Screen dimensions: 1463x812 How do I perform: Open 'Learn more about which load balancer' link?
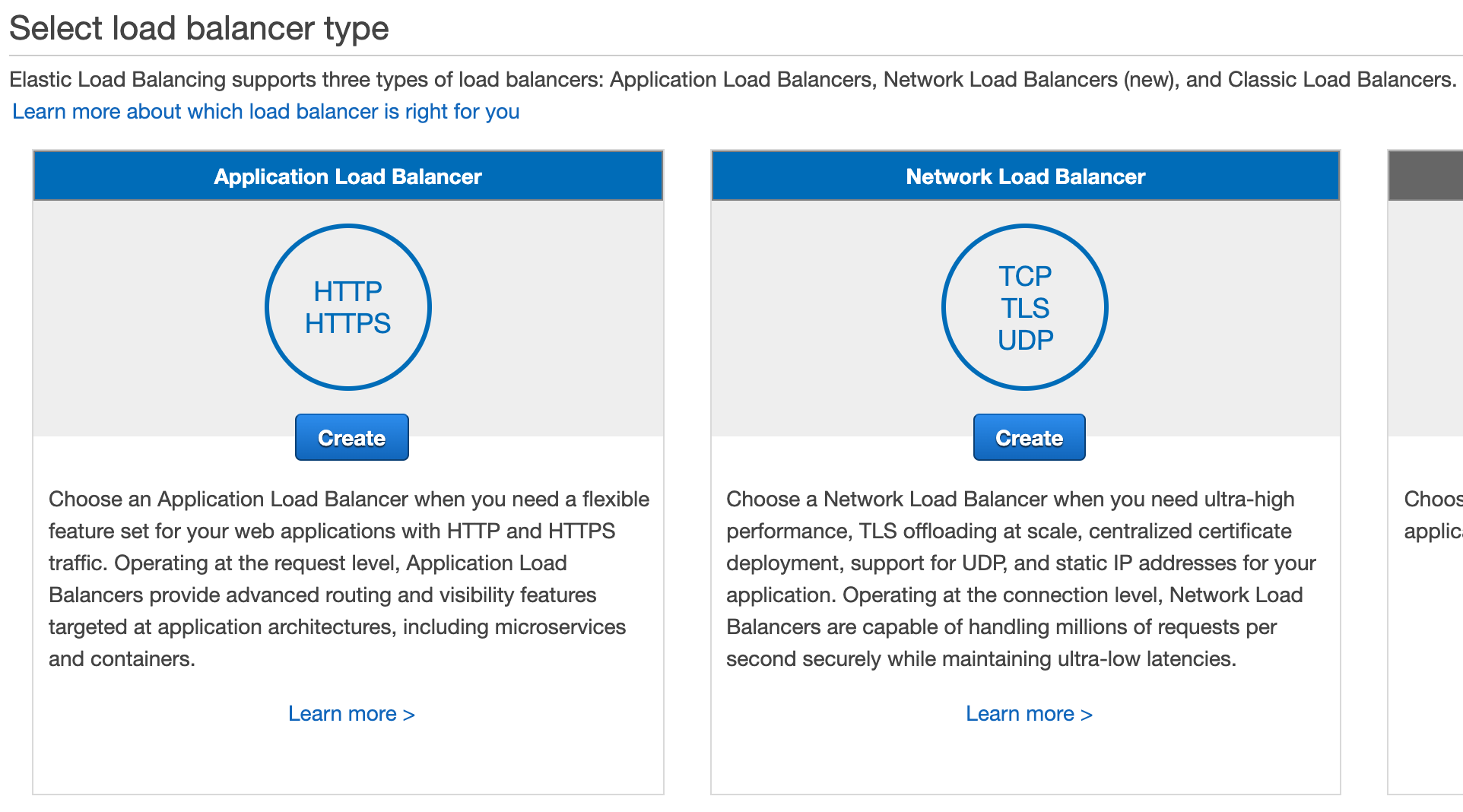coord(265,112)
